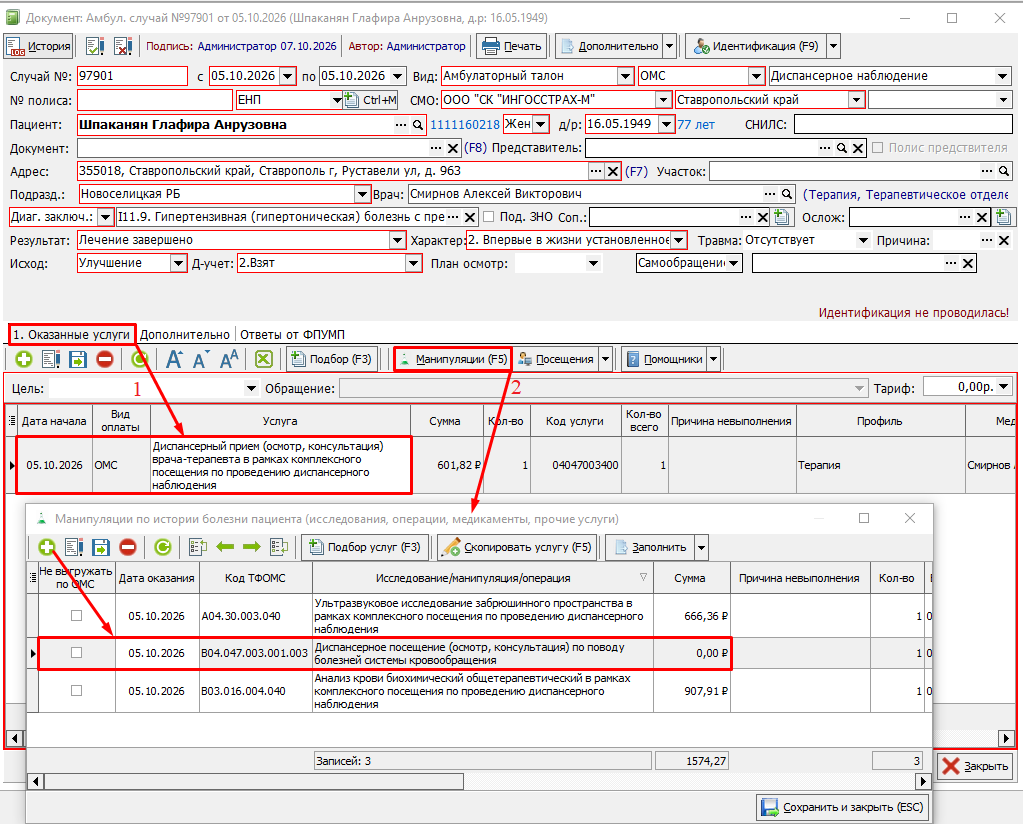Image resolution: width=1023 pixels, height=824 pixels.
Task: Click the Скопировать услугу (F5) button
Action: pyautogui.click(x=517, y=547)
